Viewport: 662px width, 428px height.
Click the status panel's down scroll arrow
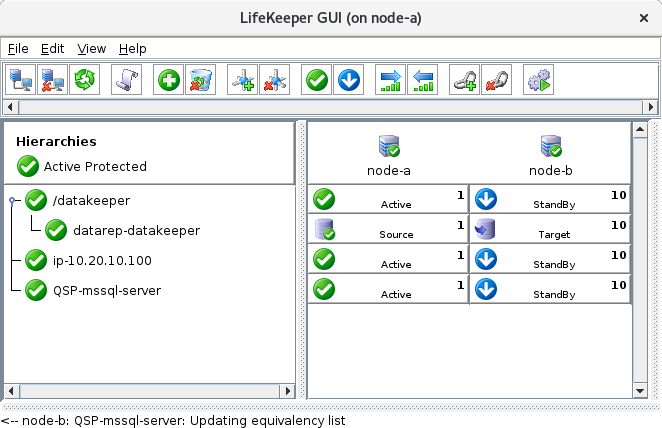point(640,389)
